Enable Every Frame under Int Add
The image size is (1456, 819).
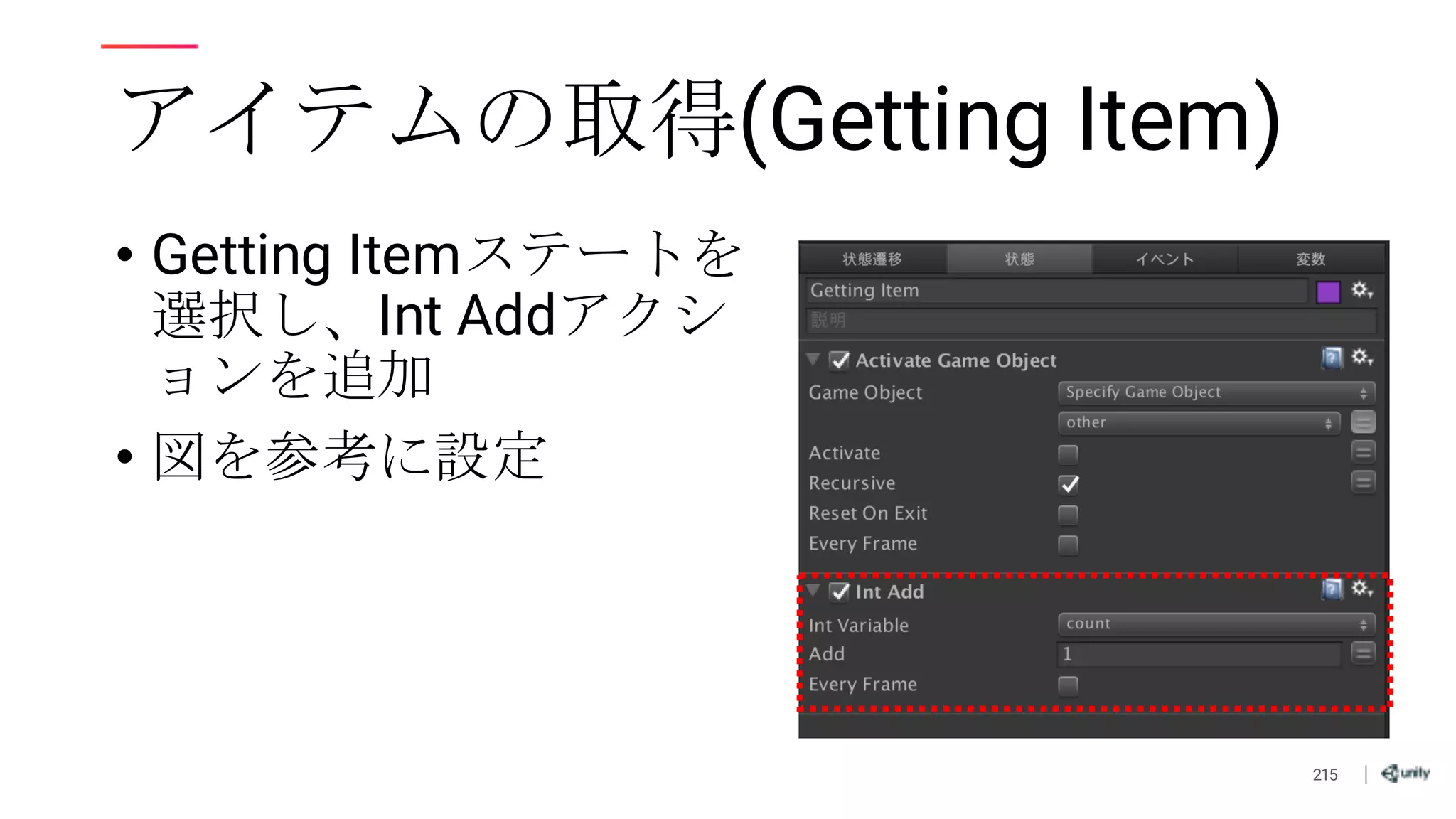[1068, 685]
